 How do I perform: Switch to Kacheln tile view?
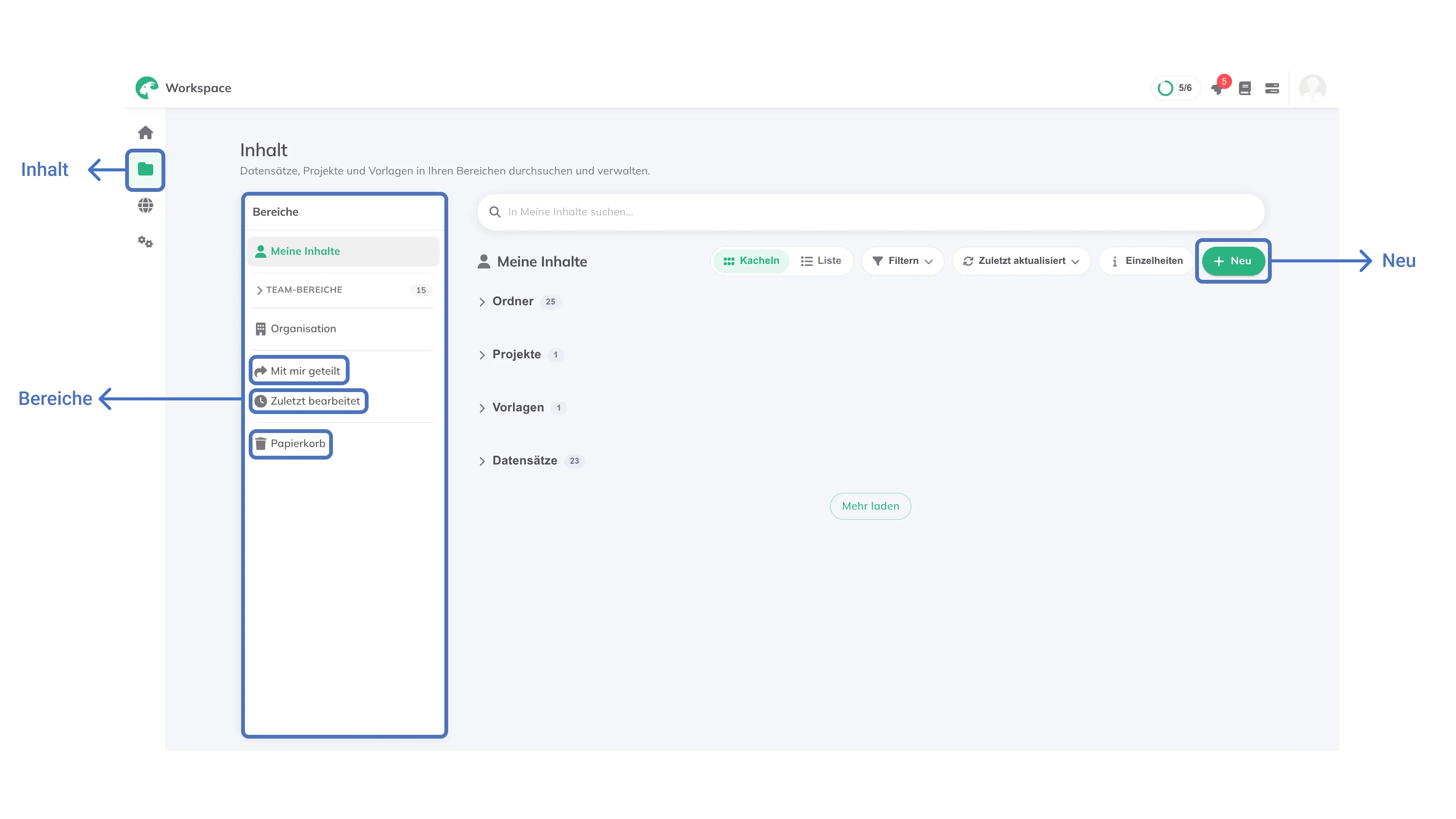[751, 261]
